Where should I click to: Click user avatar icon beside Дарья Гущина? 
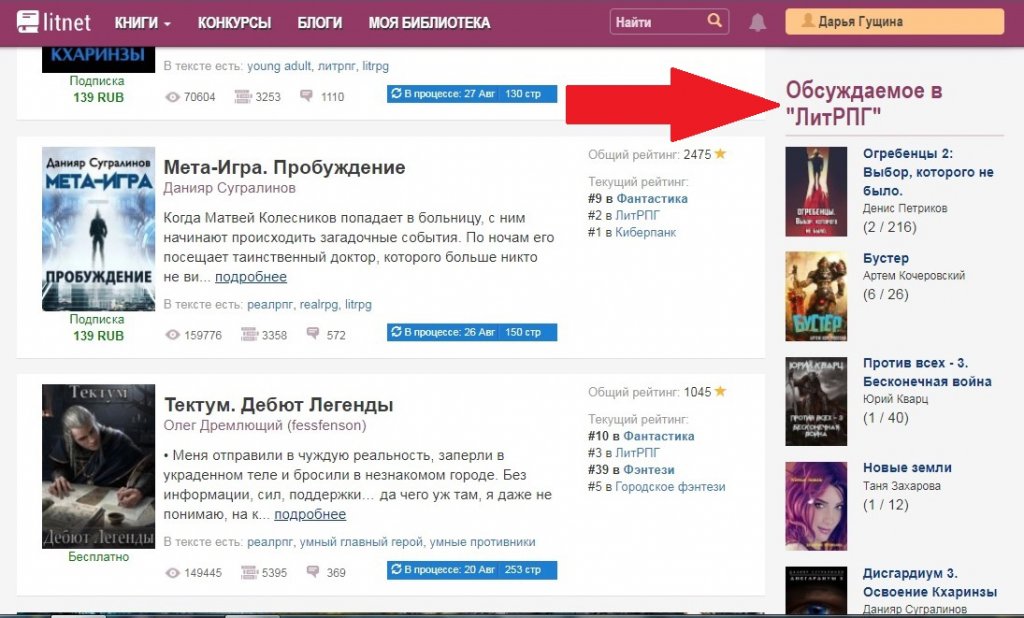click(808, 21)
